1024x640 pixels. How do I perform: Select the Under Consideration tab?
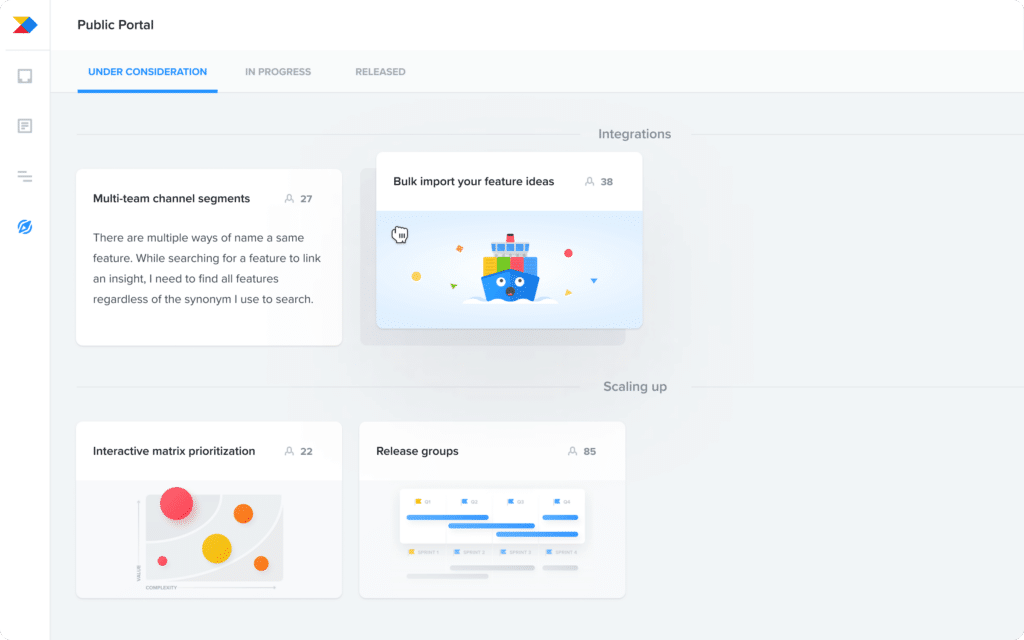point(148,72)
